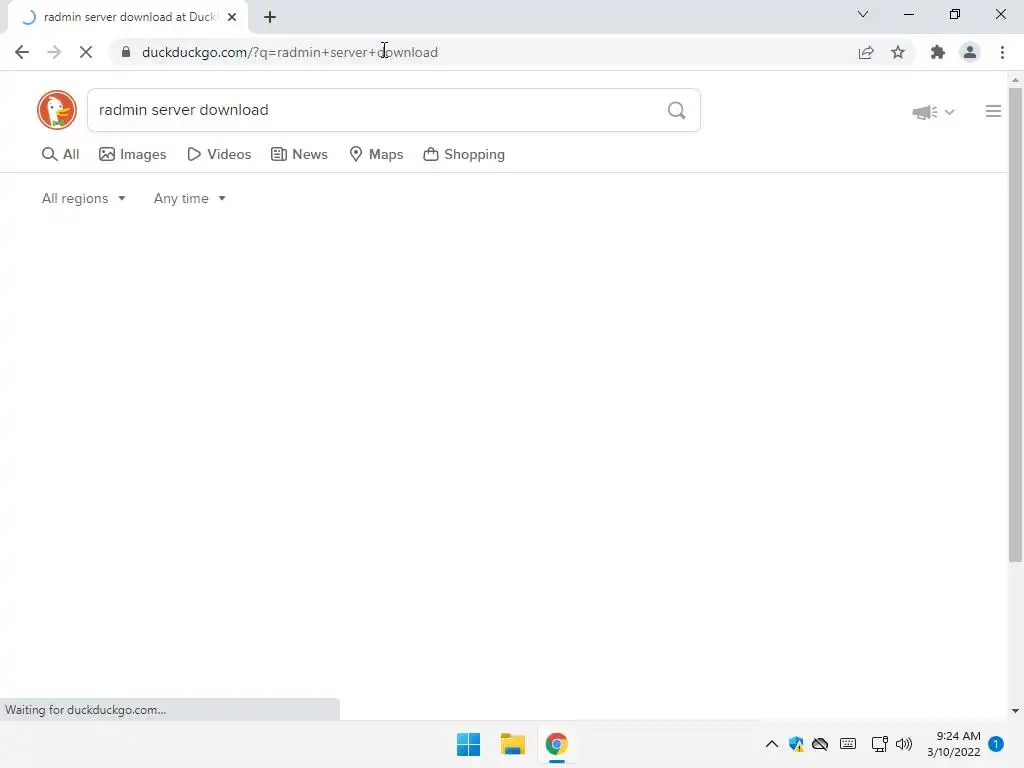Open the megaphone feedback dropdown
The image size is (1024, 768).
click(933, 112)
